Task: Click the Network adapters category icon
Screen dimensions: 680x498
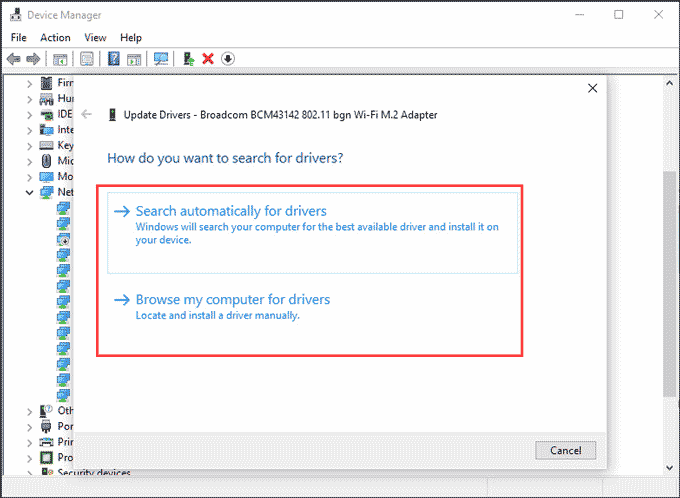Action: 46,192
